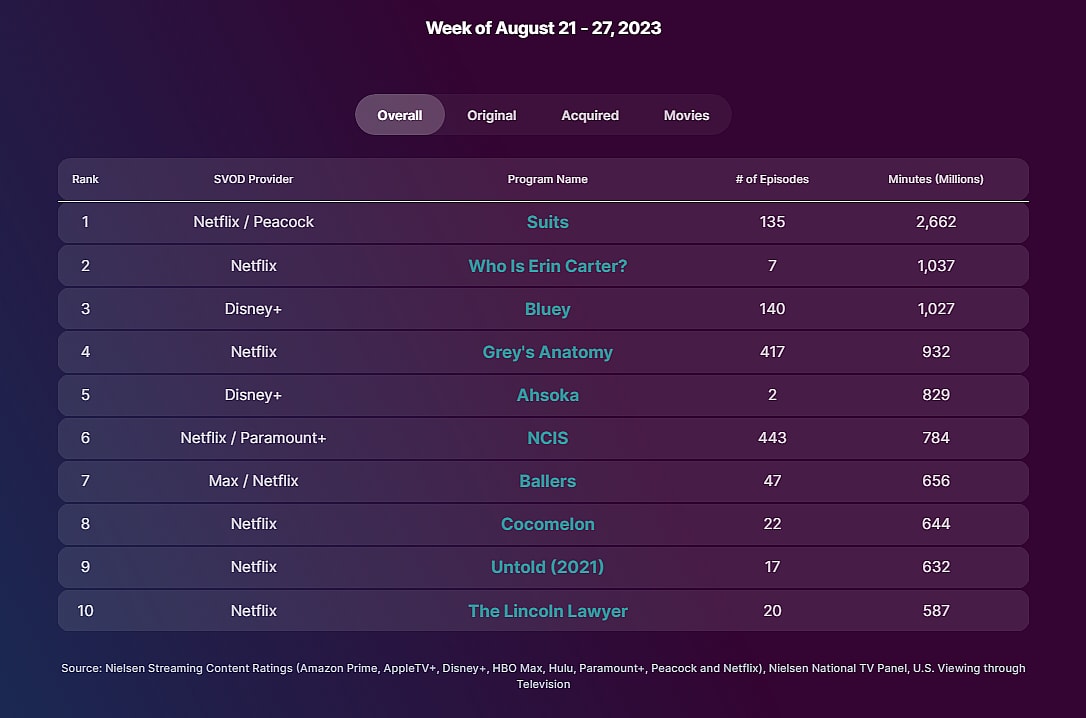Click The Lincoln Lawyer link
The height and width of the screenshot is (718, 1086).
click(547, 611)
